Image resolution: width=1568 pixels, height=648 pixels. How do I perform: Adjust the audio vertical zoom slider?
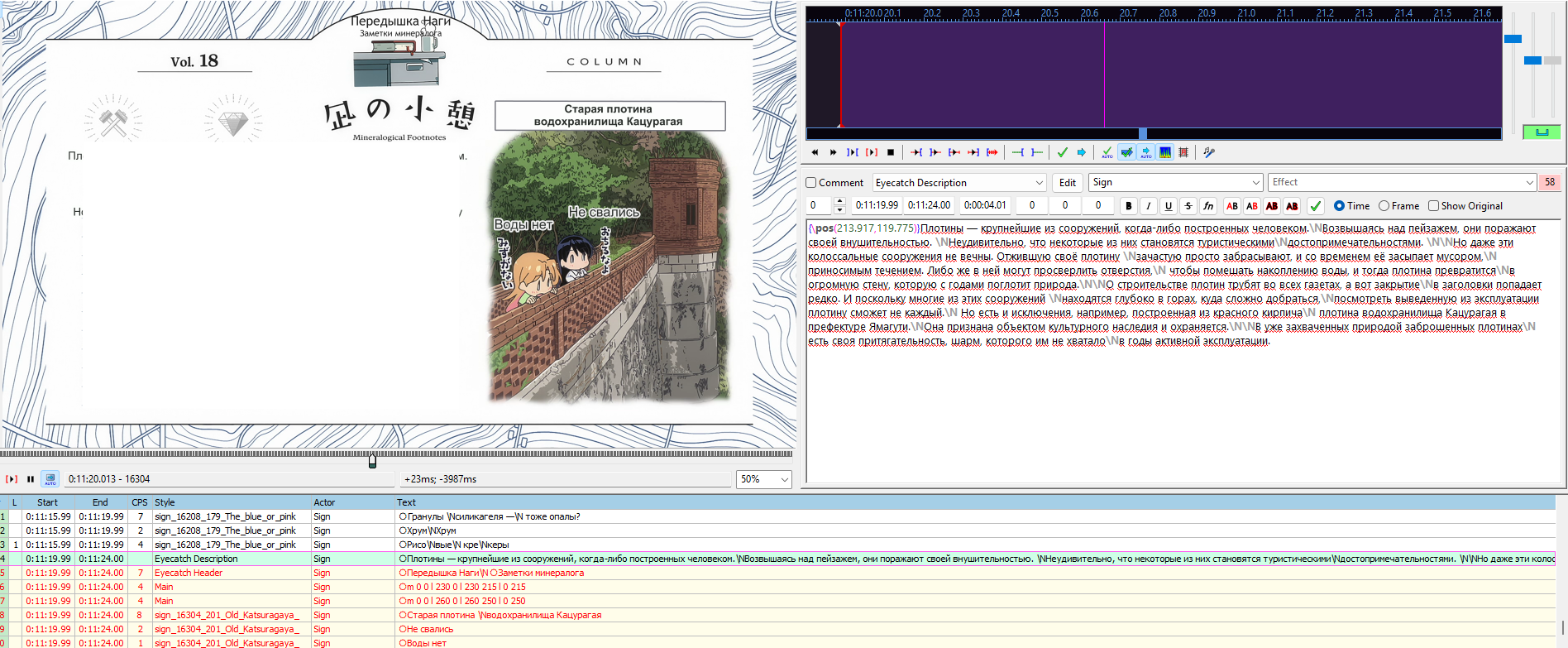[x=1532, y=60]
